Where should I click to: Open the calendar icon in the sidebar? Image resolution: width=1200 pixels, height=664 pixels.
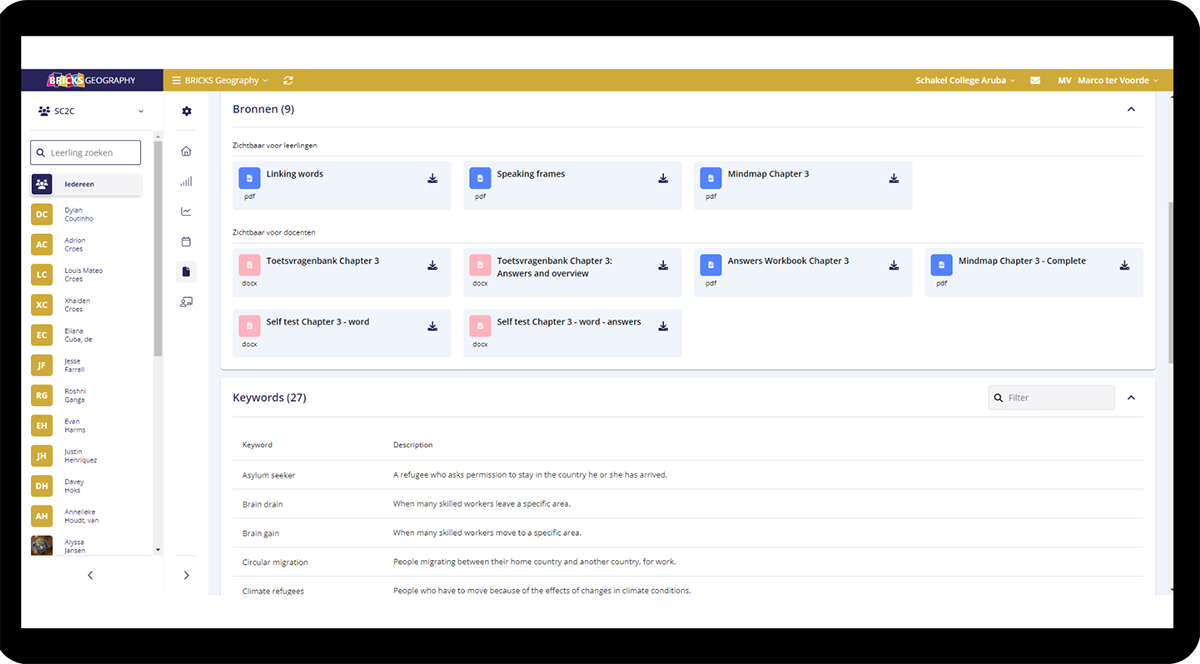coord(186,242)
